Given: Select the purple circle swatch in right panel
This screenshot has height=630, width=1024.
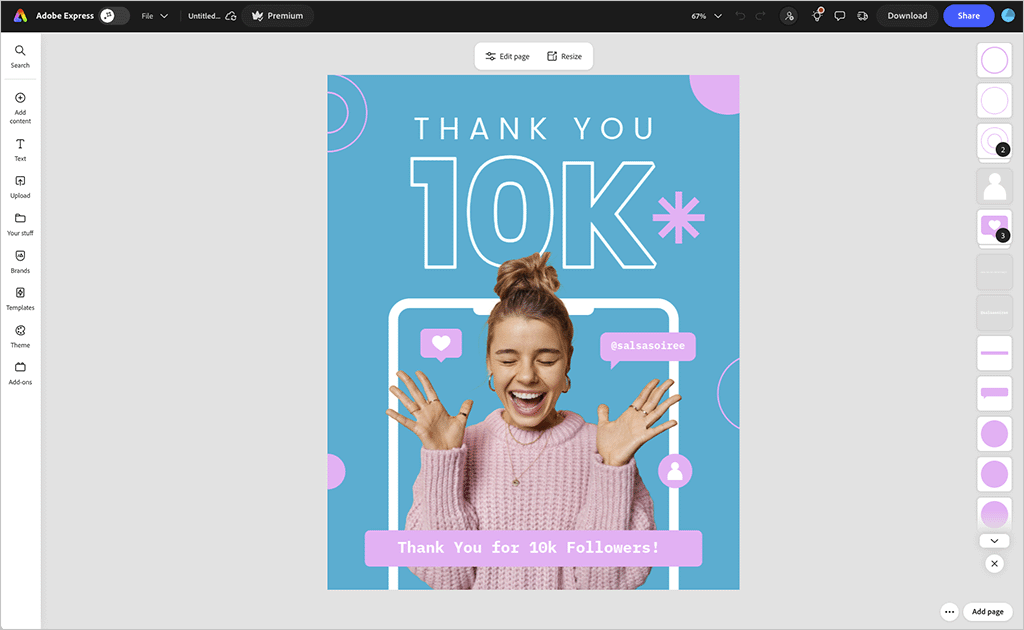Looking at the screenshot, I should click(994, 433).
